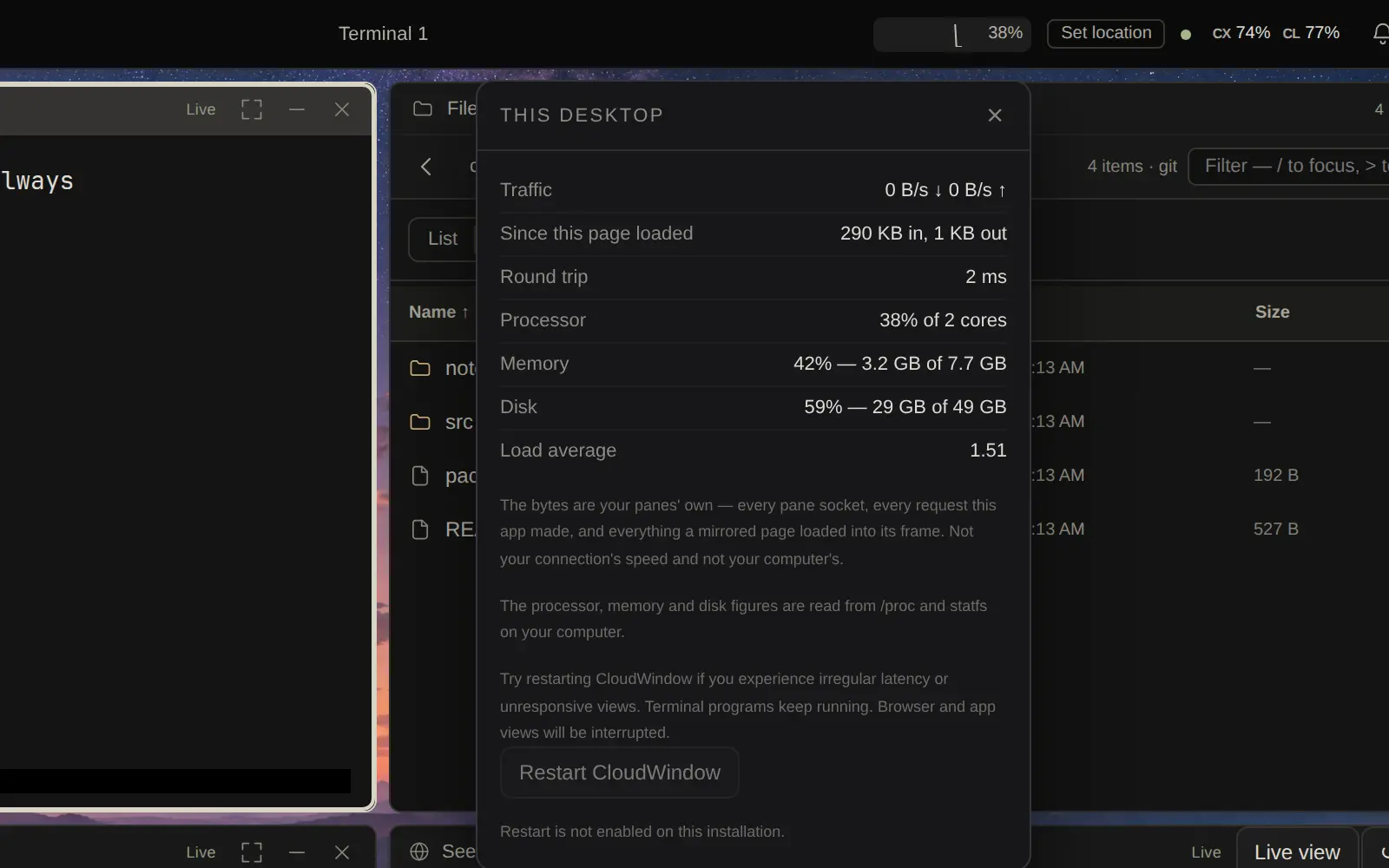Screen dimensions: 1389x868
Task: Click the Files pane folder icon in its title
Action: tap(423, 108)
